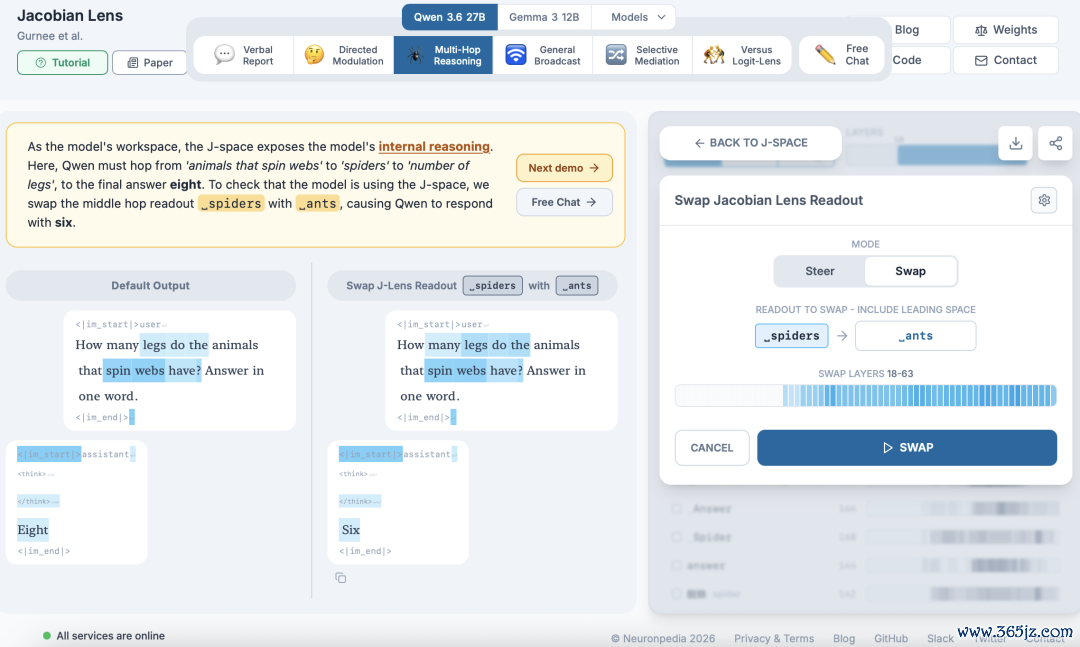Open the GitHub footer link
The image size is (1080, 647).
(891, 639)
